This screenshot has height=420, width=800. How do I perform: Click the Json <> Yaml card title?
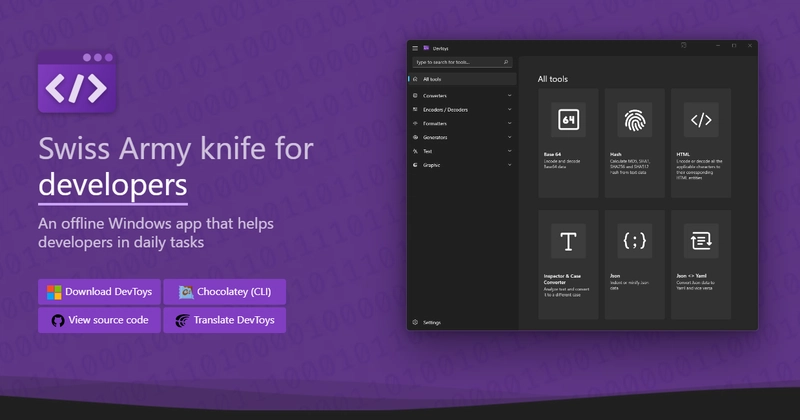[691, 276]
